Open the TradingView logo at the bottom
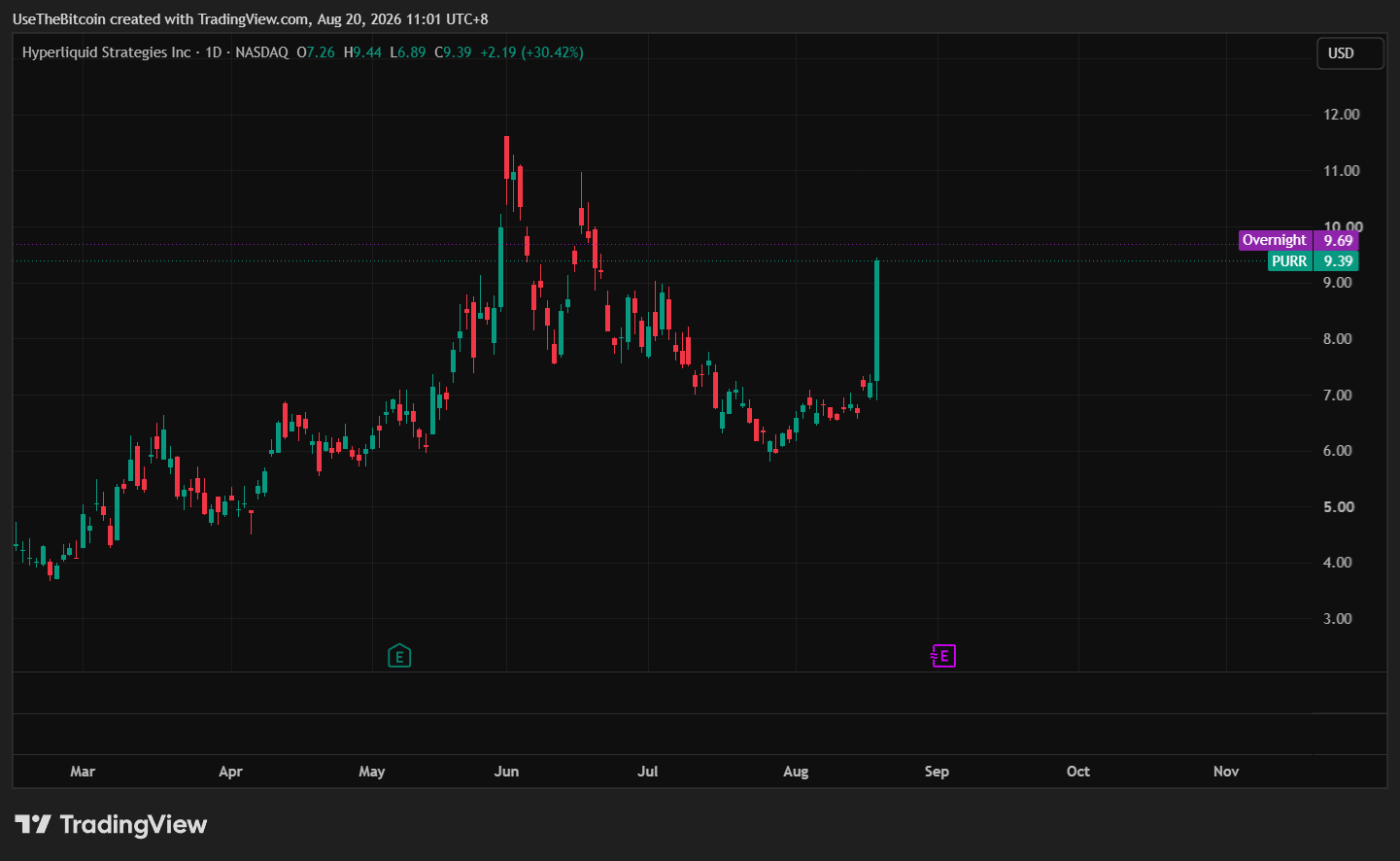The image size is (1400, 861). point(111,825)
